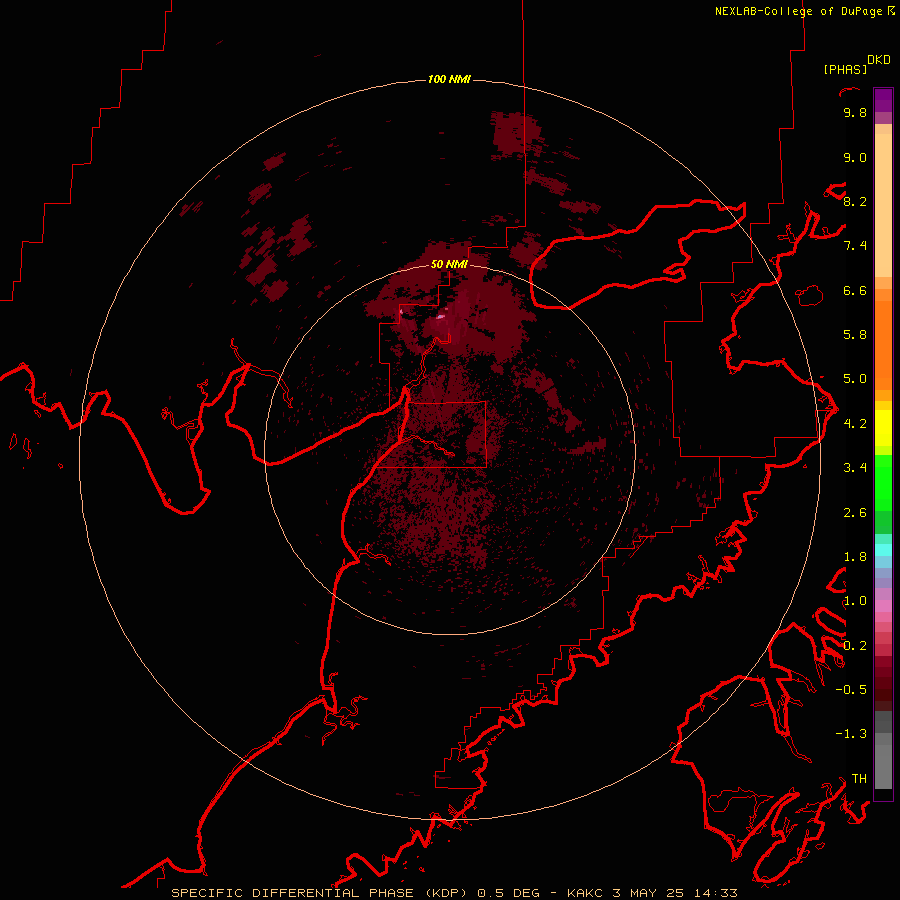Select the -1.3 scale value
This screenshot has height=900, width=900.
pyautogui.click(x=851, y=734)
